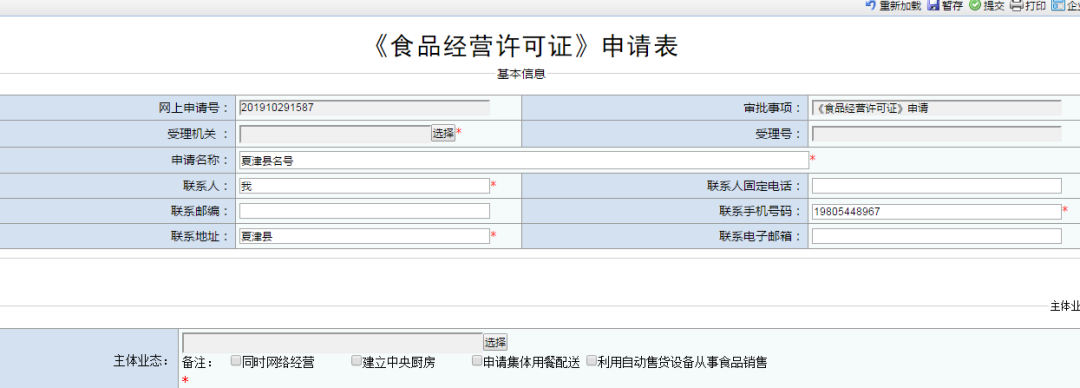Viewport: 1080px width, 388px height.
Task: Click the 审批事项 field
Action: pos(937,108)
